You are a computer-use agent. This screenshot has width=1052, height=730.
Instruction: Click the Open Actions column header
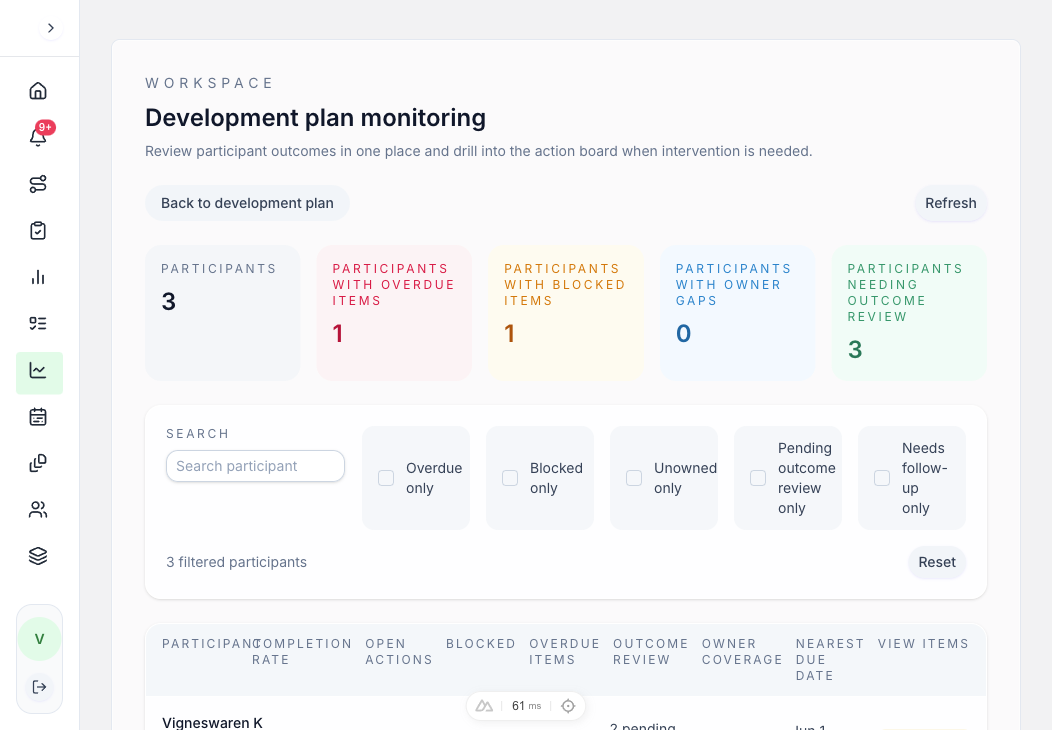[x=399, y=651]
